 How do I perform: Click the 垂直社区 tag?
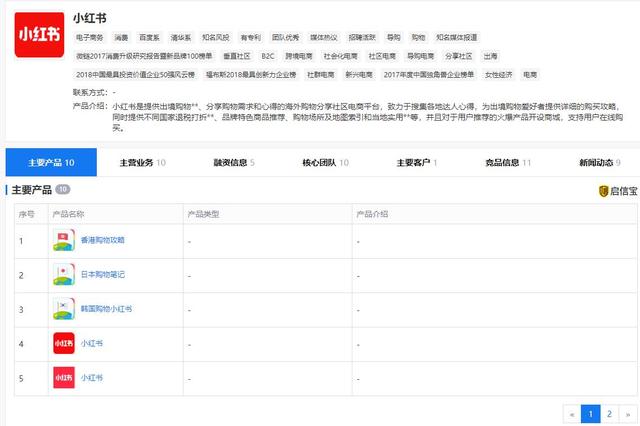[236, 56]
